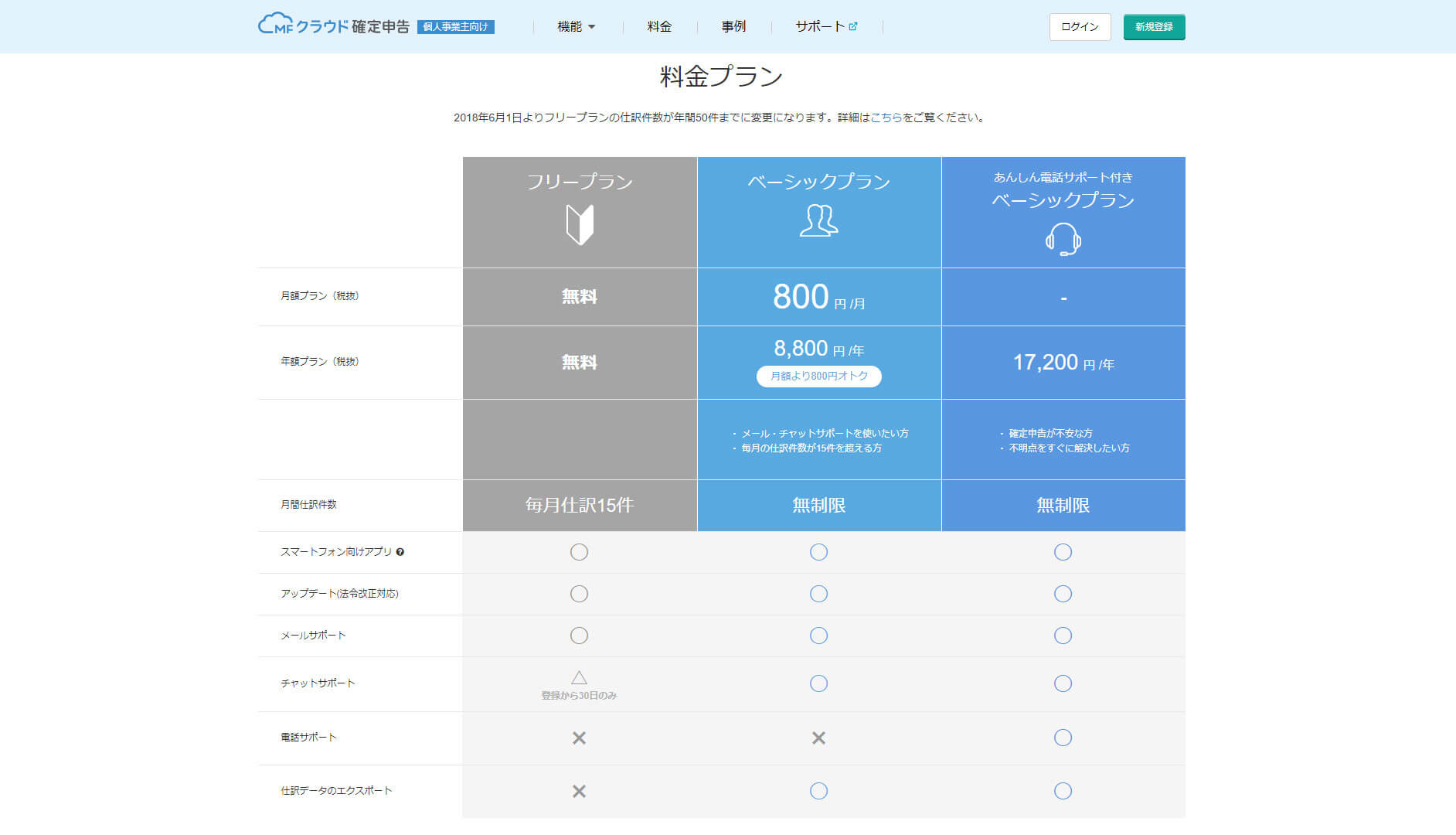Click the 年額プラン（税抜） row label
Viewport: 1456px width, 835px height.
320,362
